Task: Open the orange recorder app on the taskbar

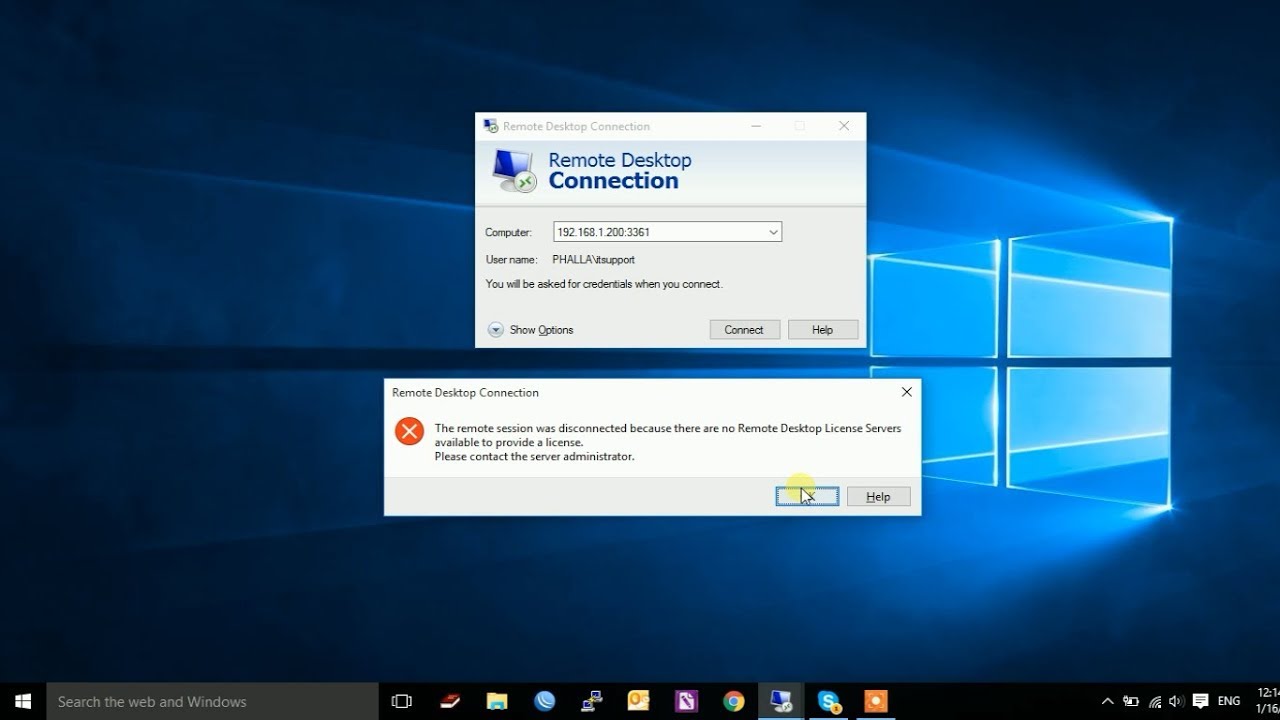Action: 875,701
